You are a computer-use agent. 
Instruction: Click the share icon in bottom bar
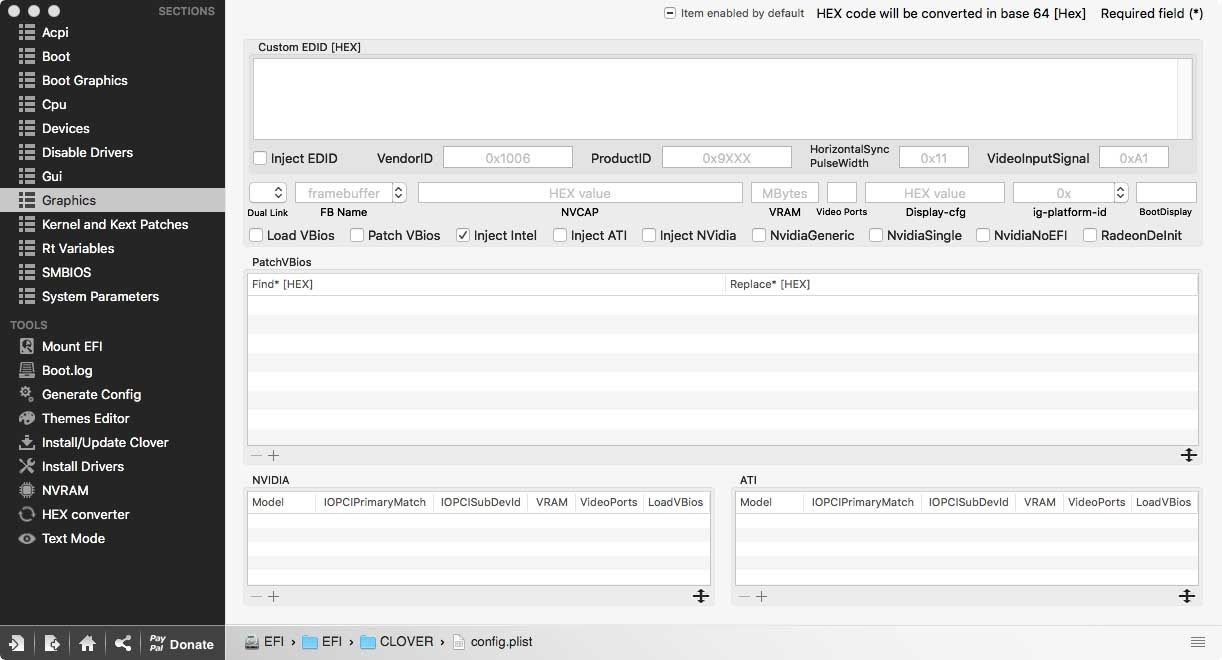(122, 643)
